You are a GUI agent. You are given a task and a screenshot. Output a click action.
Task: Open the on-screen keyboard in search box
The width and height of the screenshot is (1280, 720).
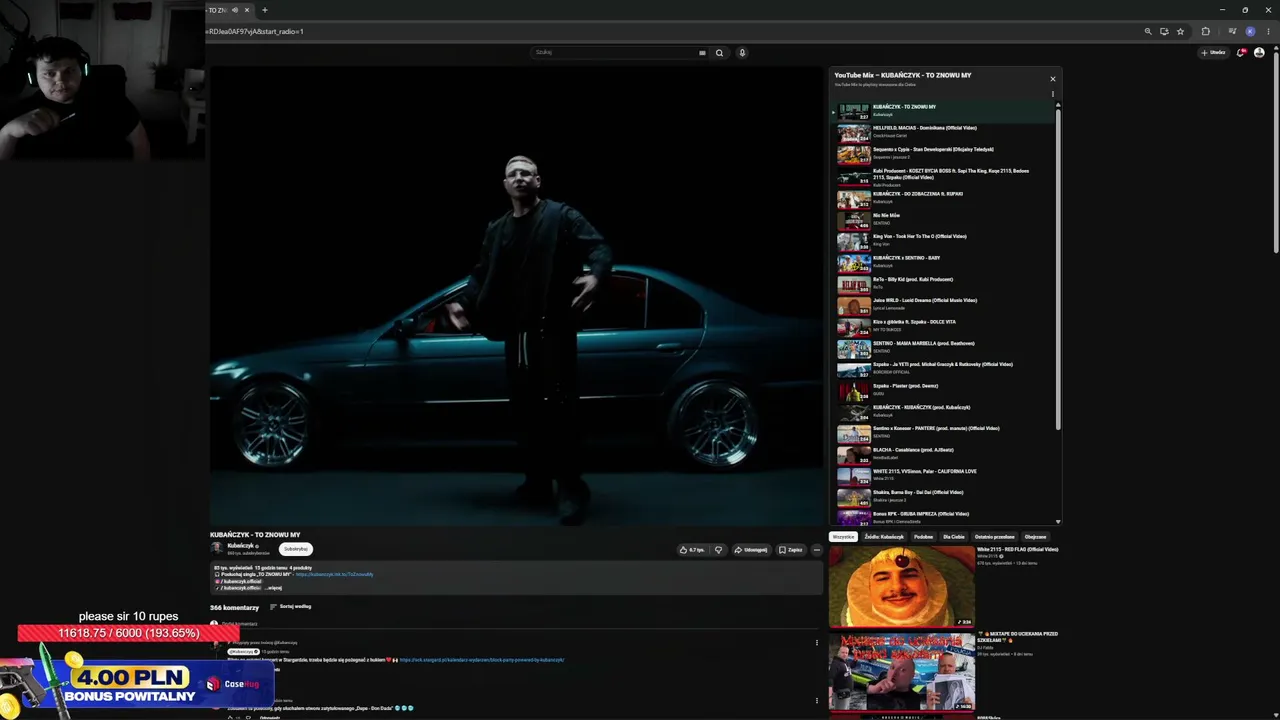tap(702, 52)
